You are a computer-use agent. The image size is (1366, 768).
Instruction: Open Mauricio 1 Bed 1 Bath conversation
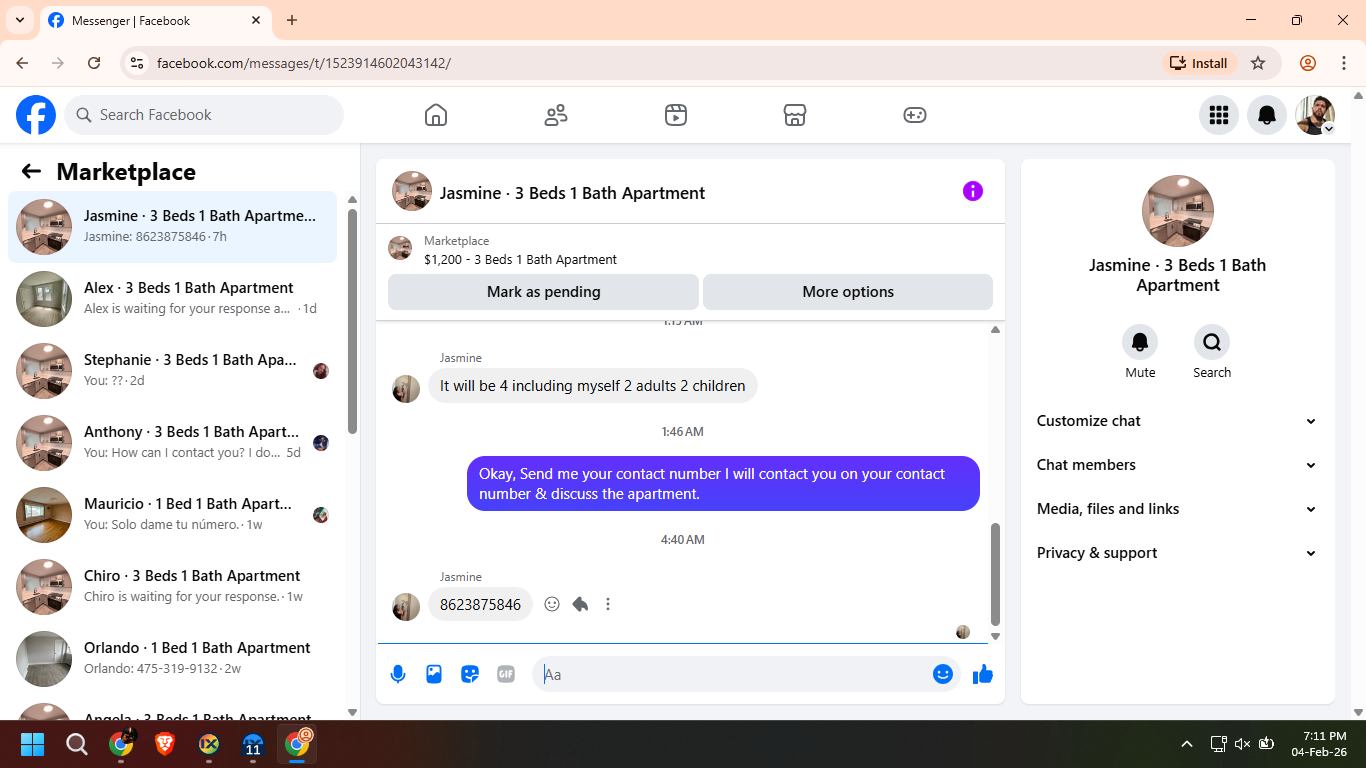[173, 515]
